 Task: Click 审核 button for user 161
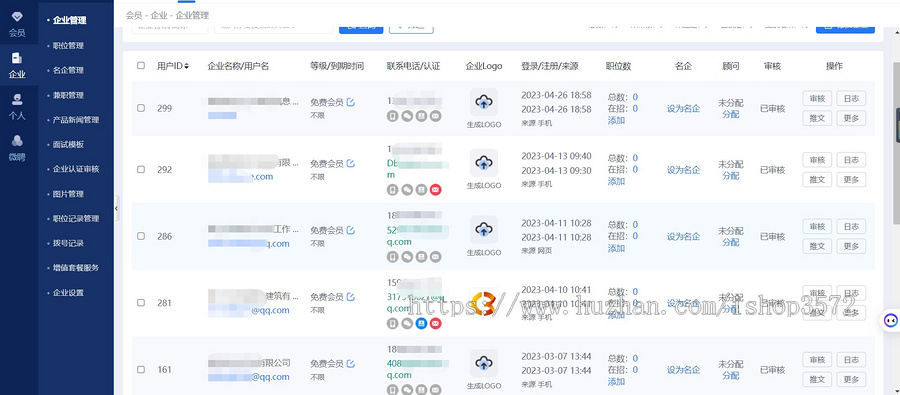click(x=817, y=359)
